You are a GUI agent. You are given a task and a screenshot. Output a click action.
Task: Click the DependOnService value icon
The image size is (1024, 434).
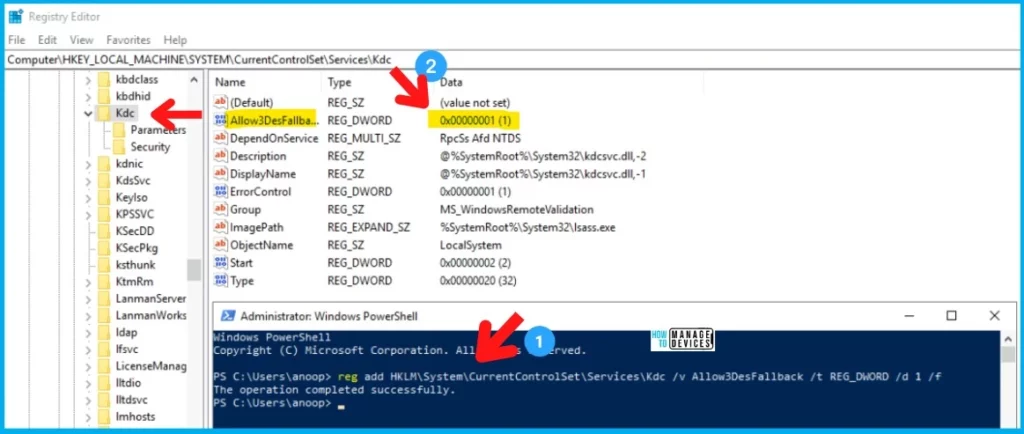pos(221,138)
